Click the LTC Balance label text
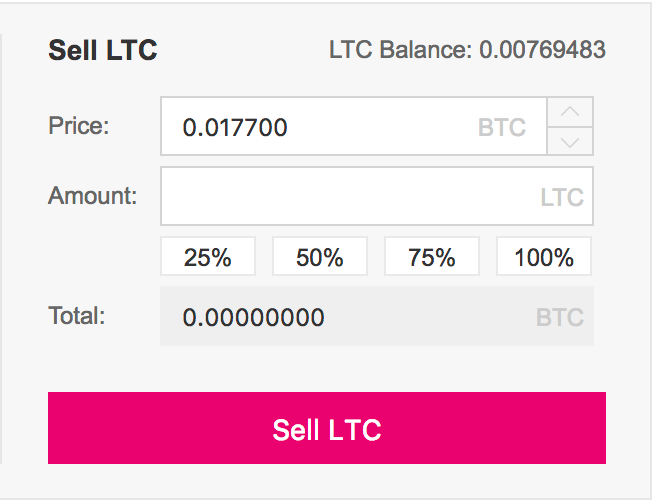Screen dimensions: 656x500 400,50
